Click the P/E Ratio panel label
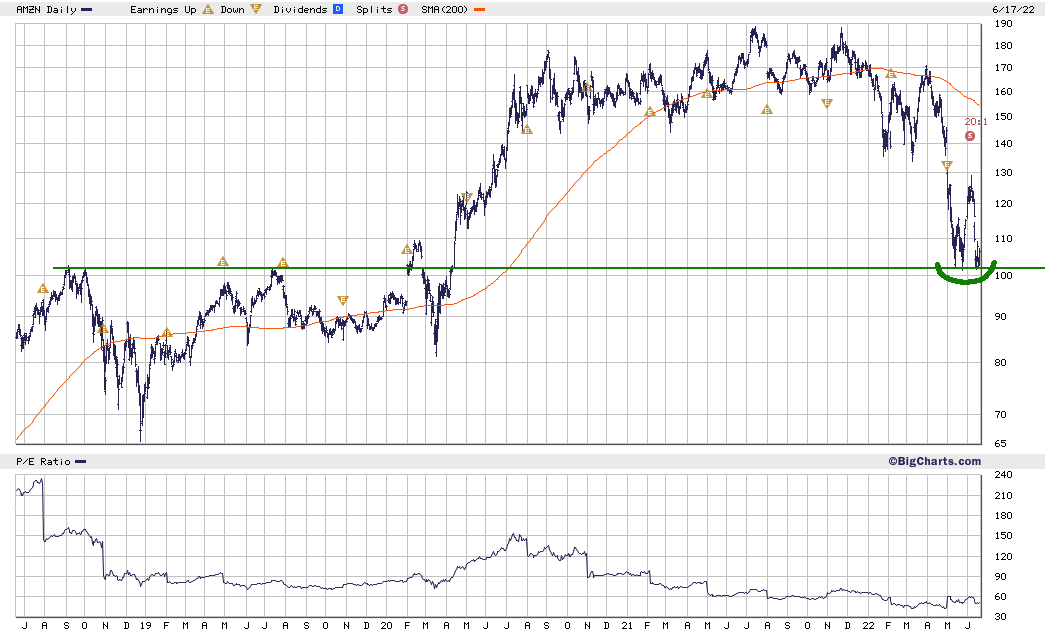Screen dimensions: 1045x635 click(43, 462)
